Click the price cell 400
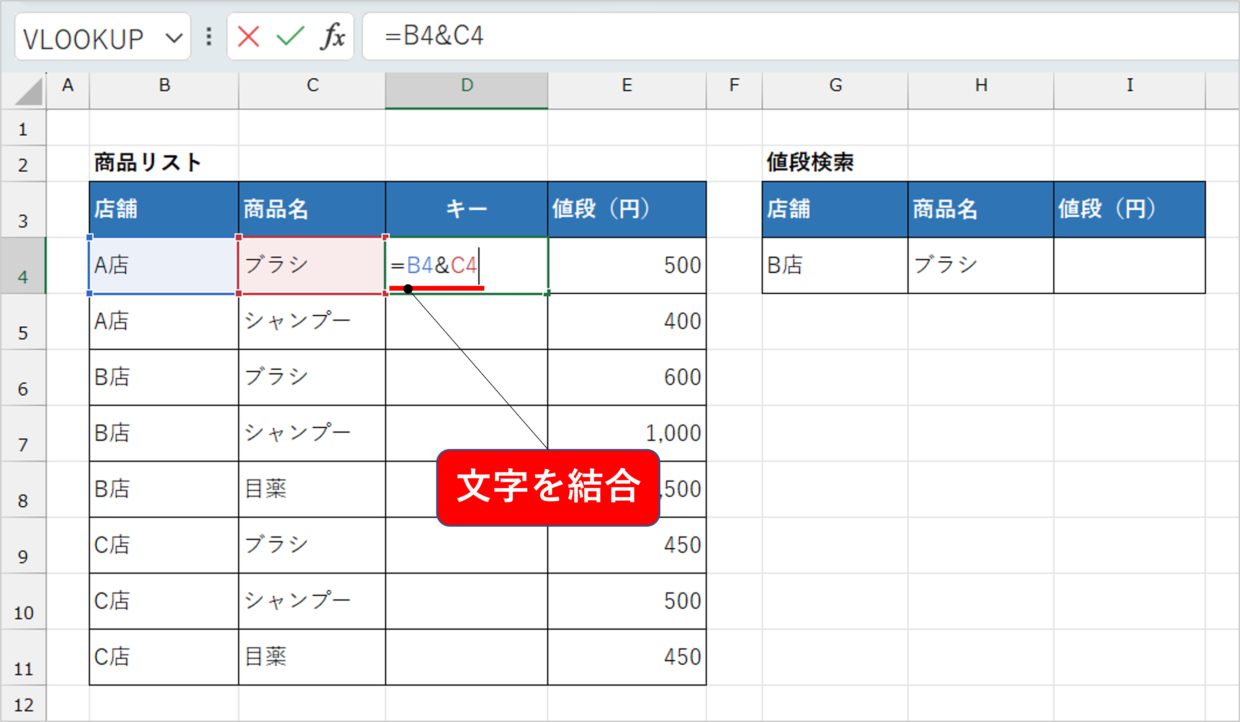The image size is (1240, 722). point(627,321)
